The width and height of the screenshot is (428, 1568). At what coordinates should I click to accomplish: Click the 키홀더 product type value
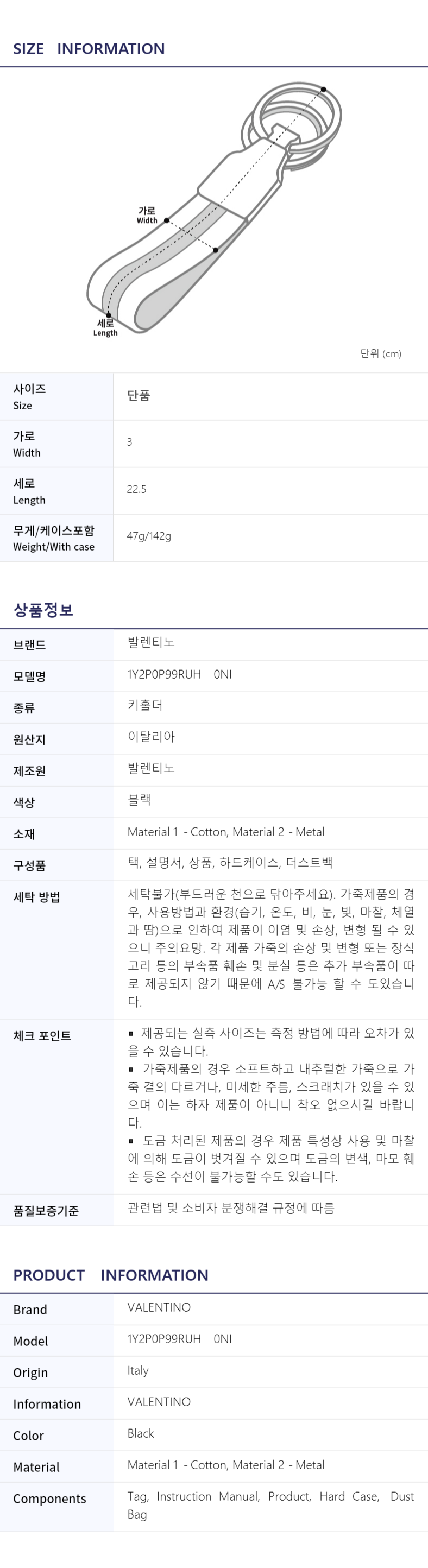point(145,705)
